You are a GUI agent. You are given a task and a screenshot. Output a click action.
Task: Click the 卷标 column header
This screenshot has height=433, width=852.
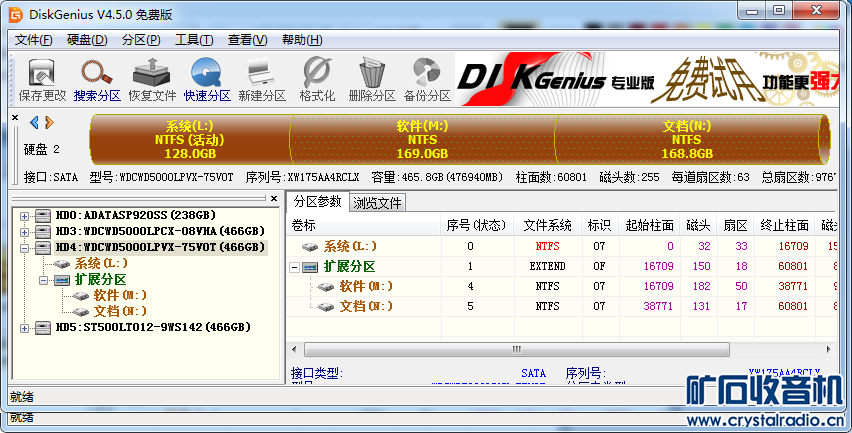click(364, 224)
